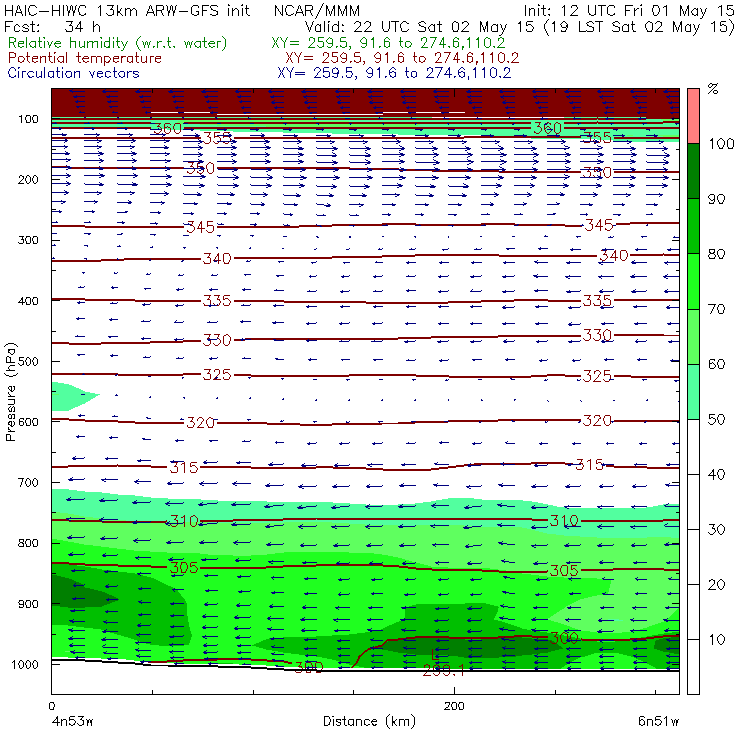Viewport: 740px width, 740px height.
Task: Click the '%' unit above the colorbar
Action: (713, 89)
